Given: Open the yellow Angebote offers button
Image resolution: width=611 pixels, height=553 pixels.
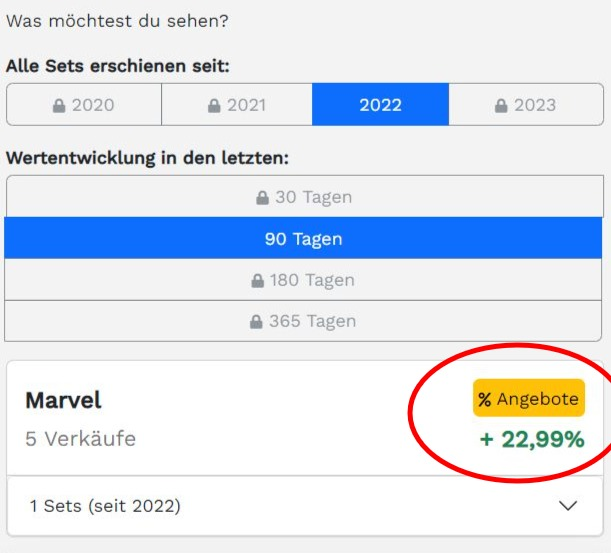Looking at the screenshot, I should (529, 398).
